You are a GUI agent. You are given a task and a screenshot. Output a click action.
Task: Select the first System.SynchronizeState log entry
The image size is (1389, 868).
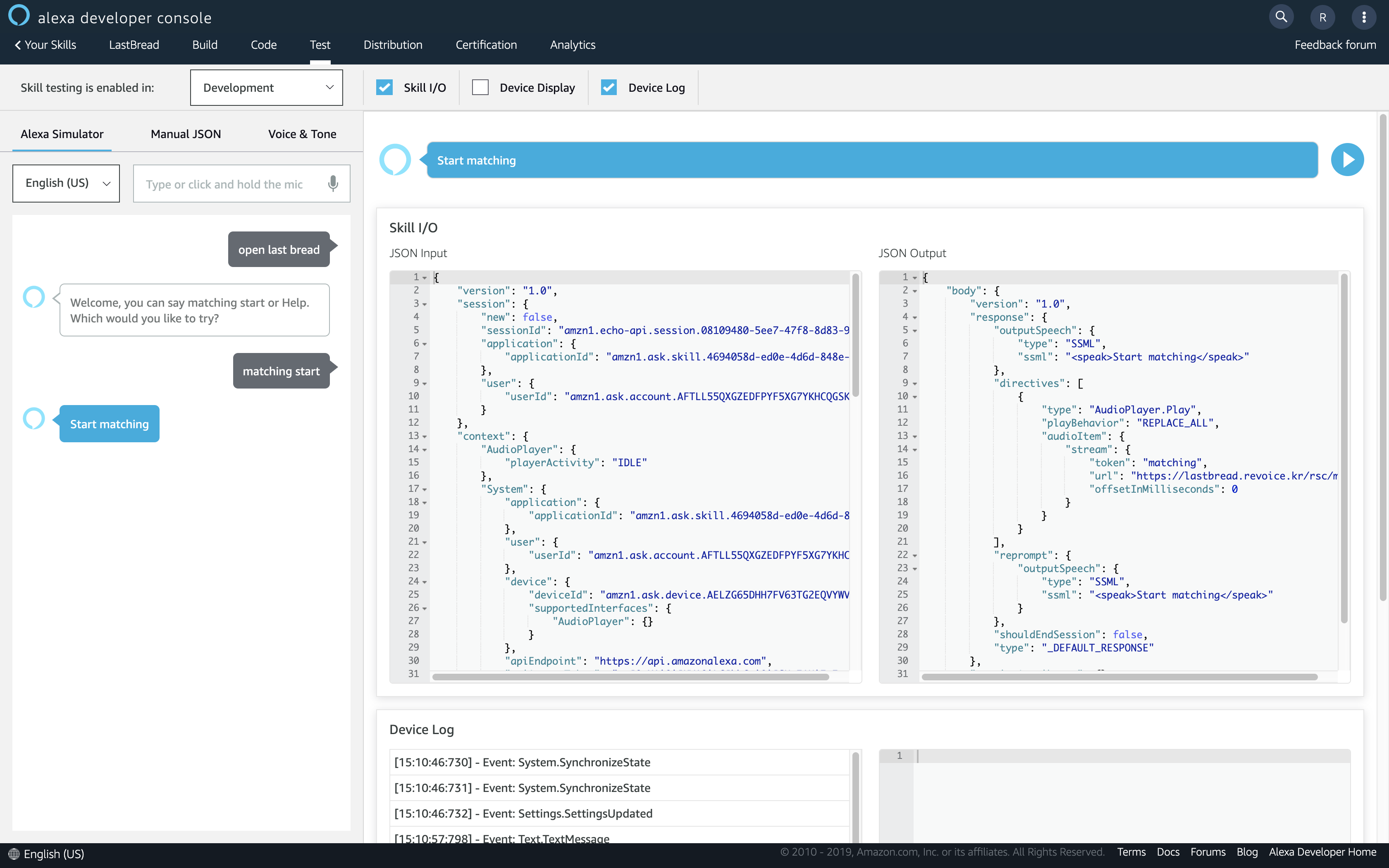[619, 762]
